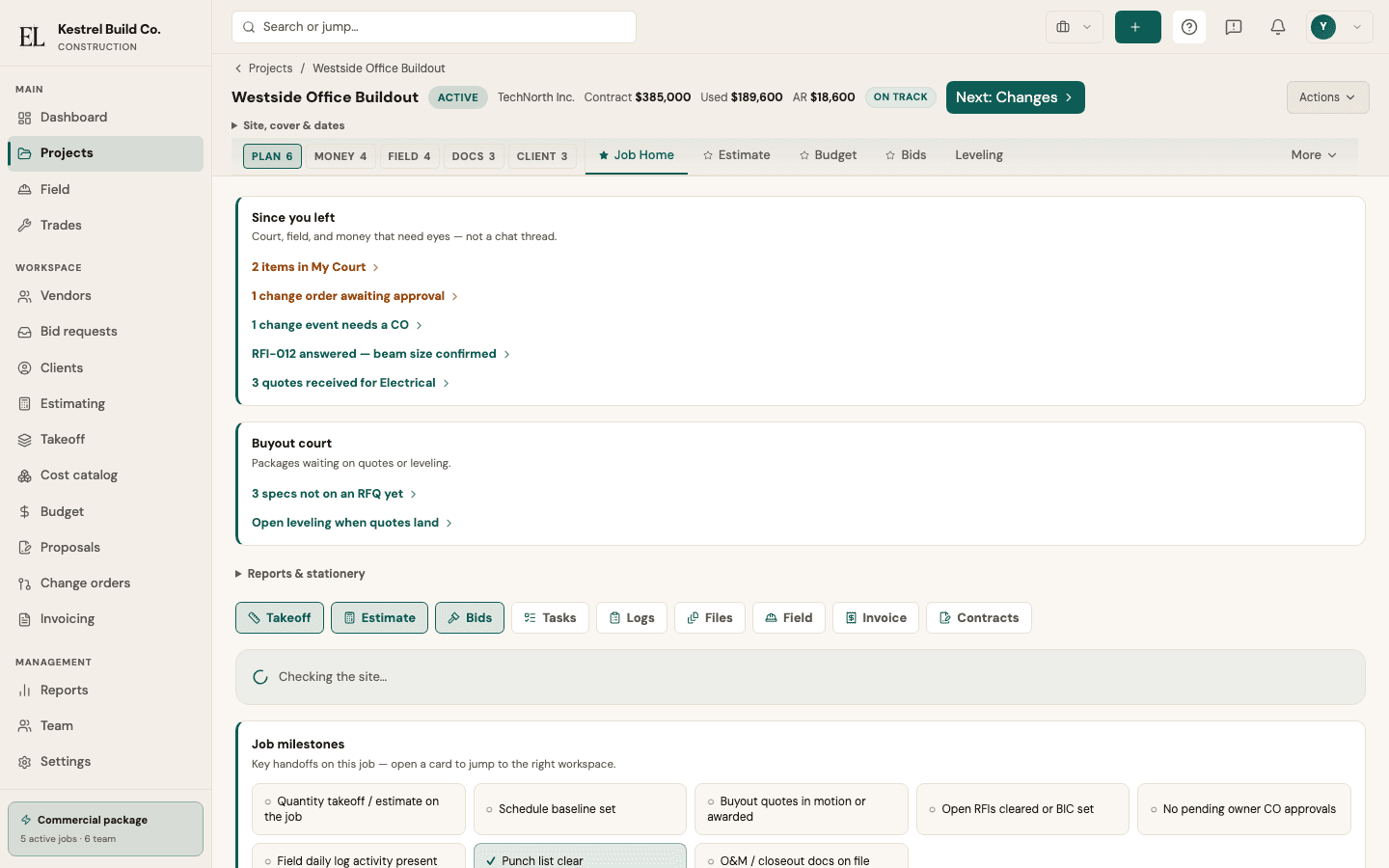This screenshot has width=1389, height=868.
Task: Click the Proposals document icon
Action: (25, 548)
